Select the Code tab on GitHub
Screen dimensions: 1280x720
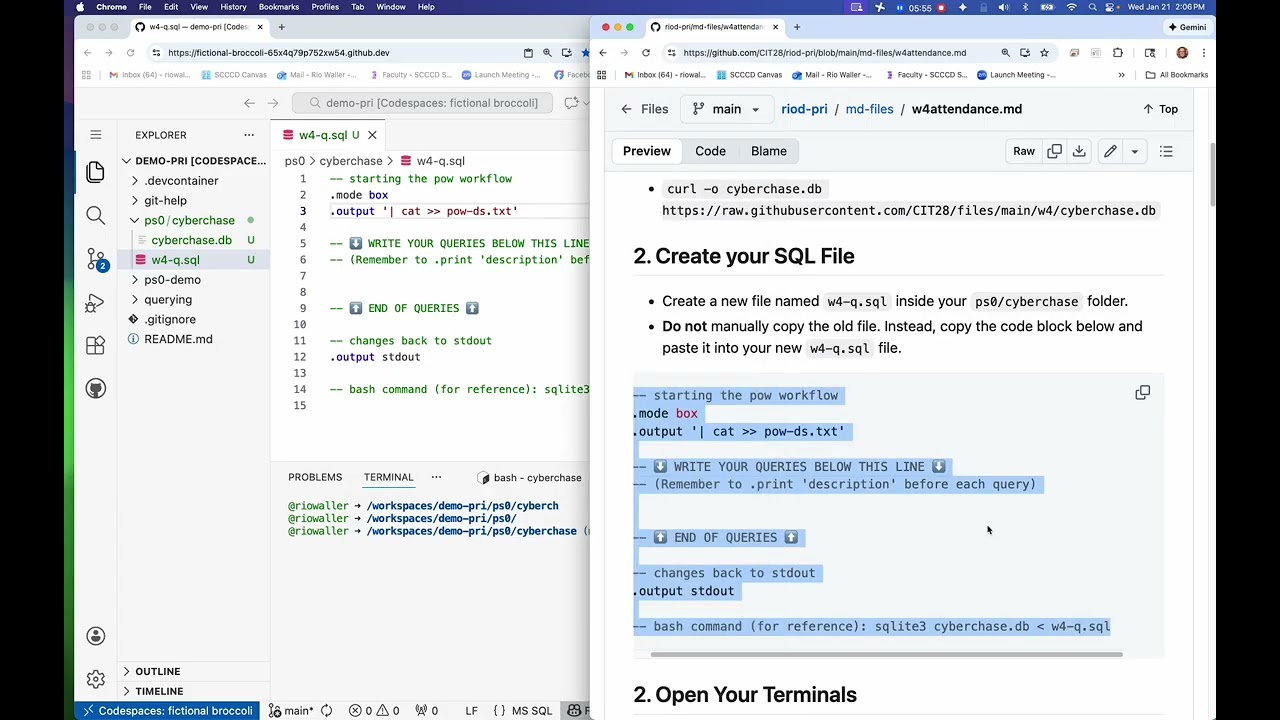coord(710,151)
